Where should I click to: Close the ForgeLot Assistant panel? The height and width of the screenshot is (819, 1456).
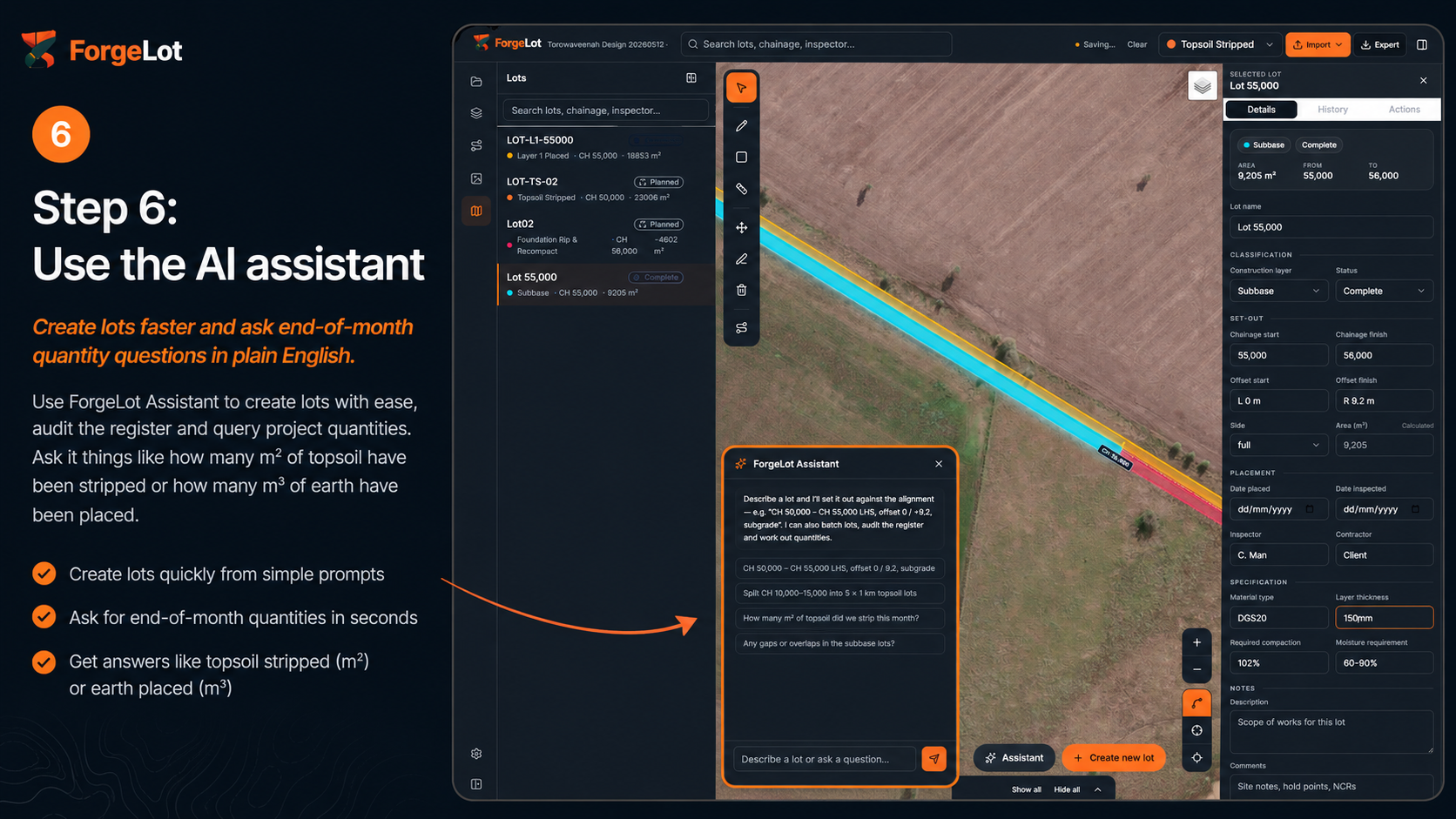(x=939, y=464)
